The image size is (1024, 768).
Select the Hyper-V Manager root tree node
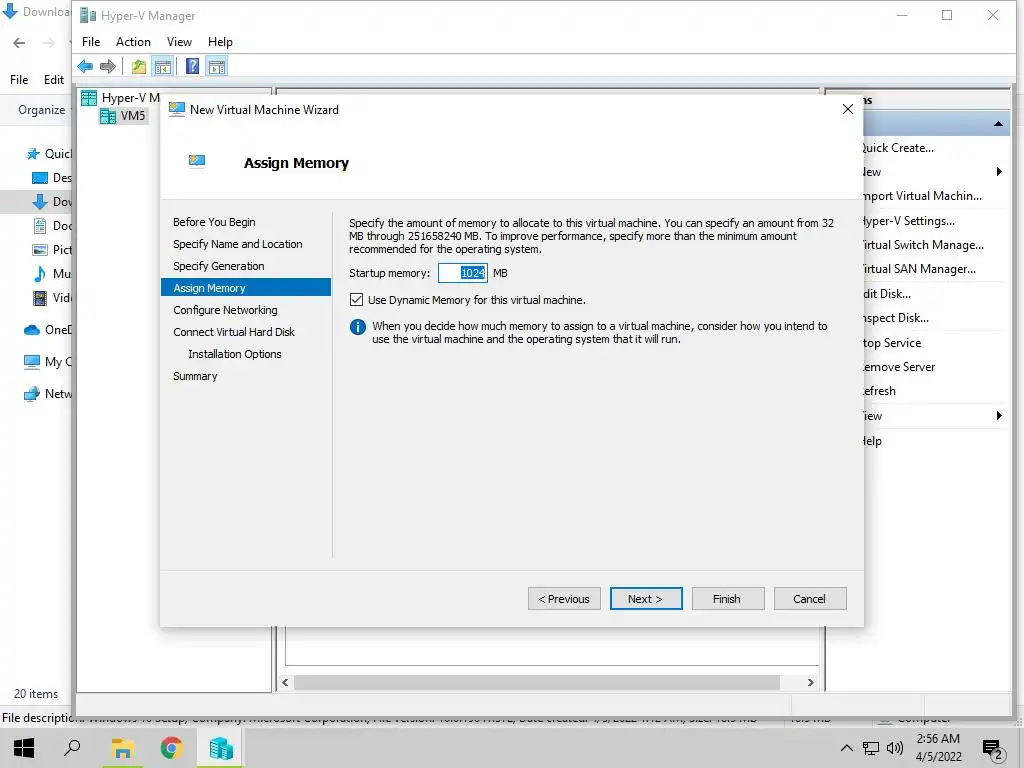(120, 98)
